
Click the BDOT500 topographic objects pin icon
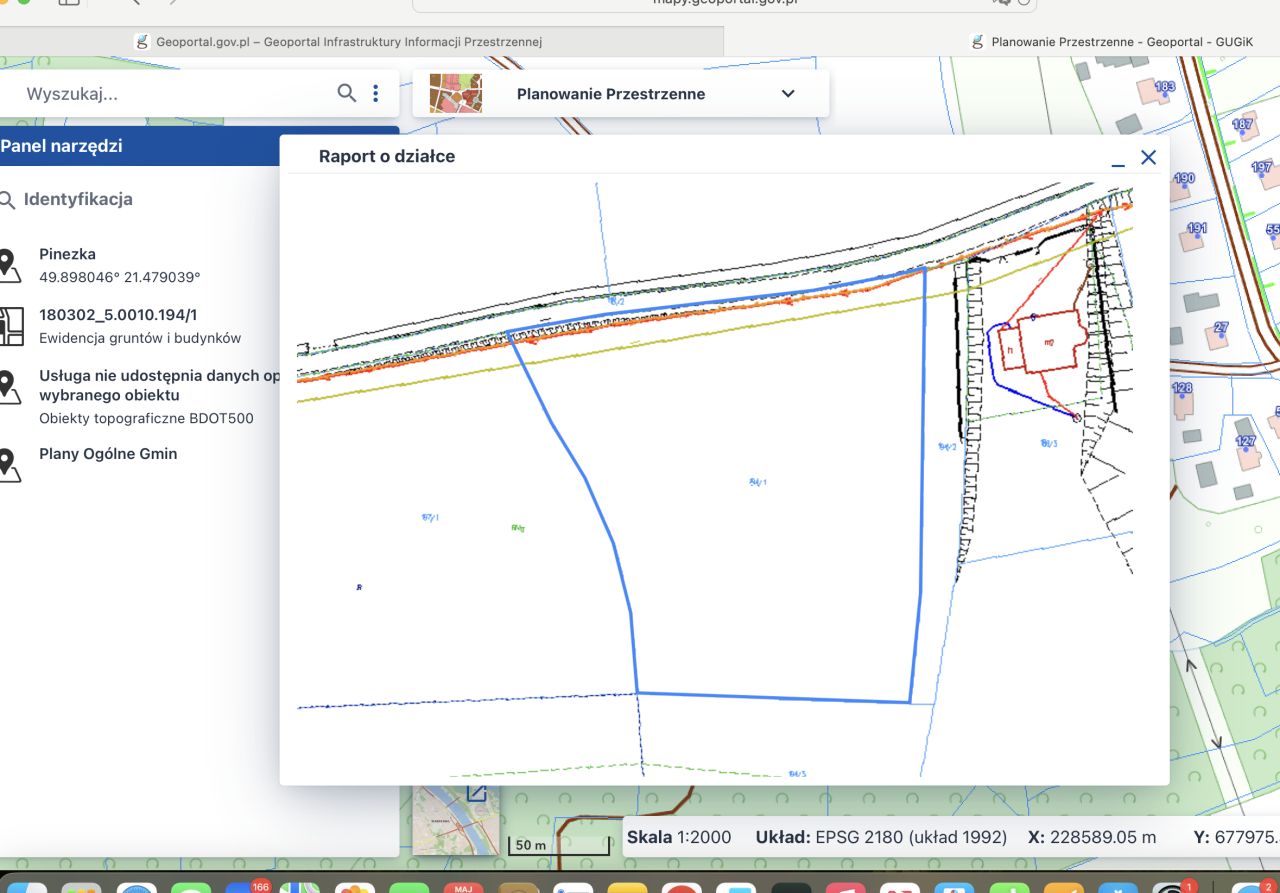pyautogui.click(x=8, y=387)
